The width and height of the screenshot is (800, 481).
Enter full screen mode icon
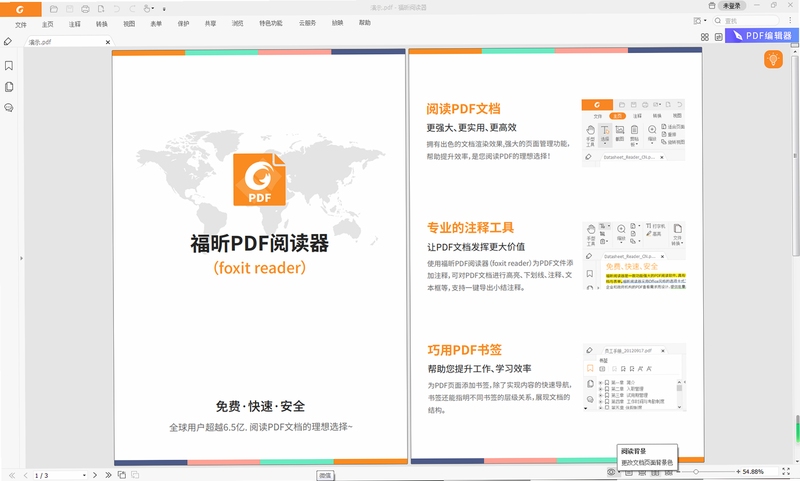coord(786,471)
